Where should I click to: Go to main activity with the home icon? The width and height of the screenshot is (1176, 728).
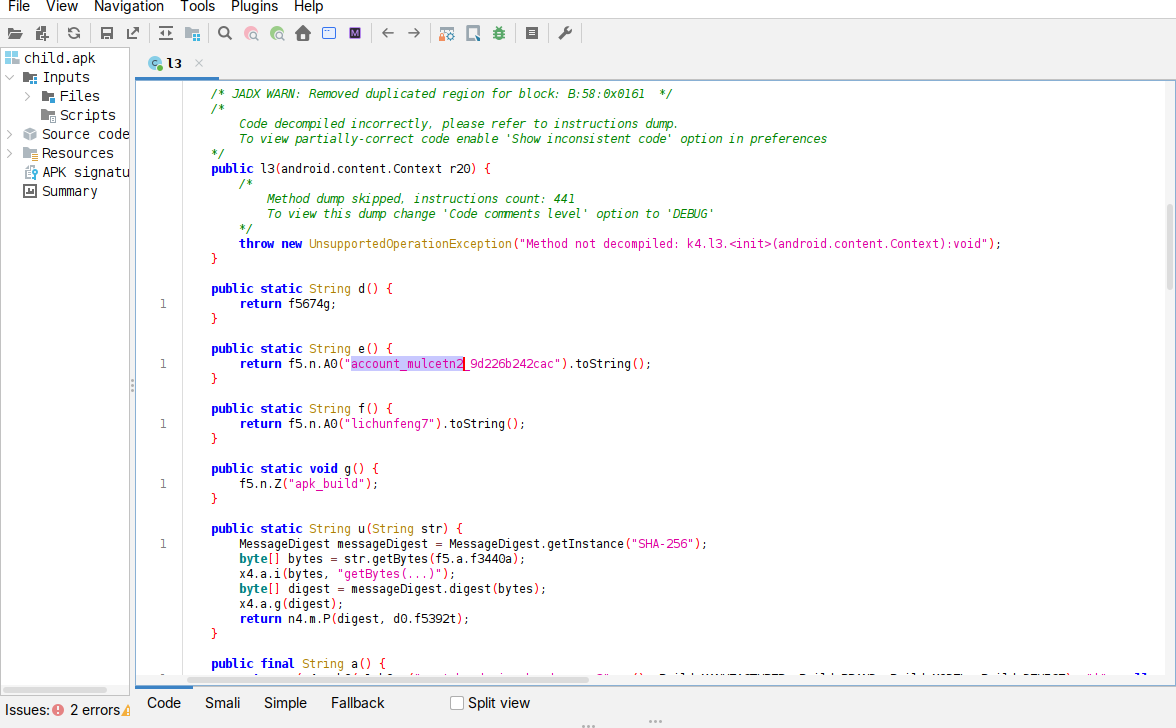point(303,33)
